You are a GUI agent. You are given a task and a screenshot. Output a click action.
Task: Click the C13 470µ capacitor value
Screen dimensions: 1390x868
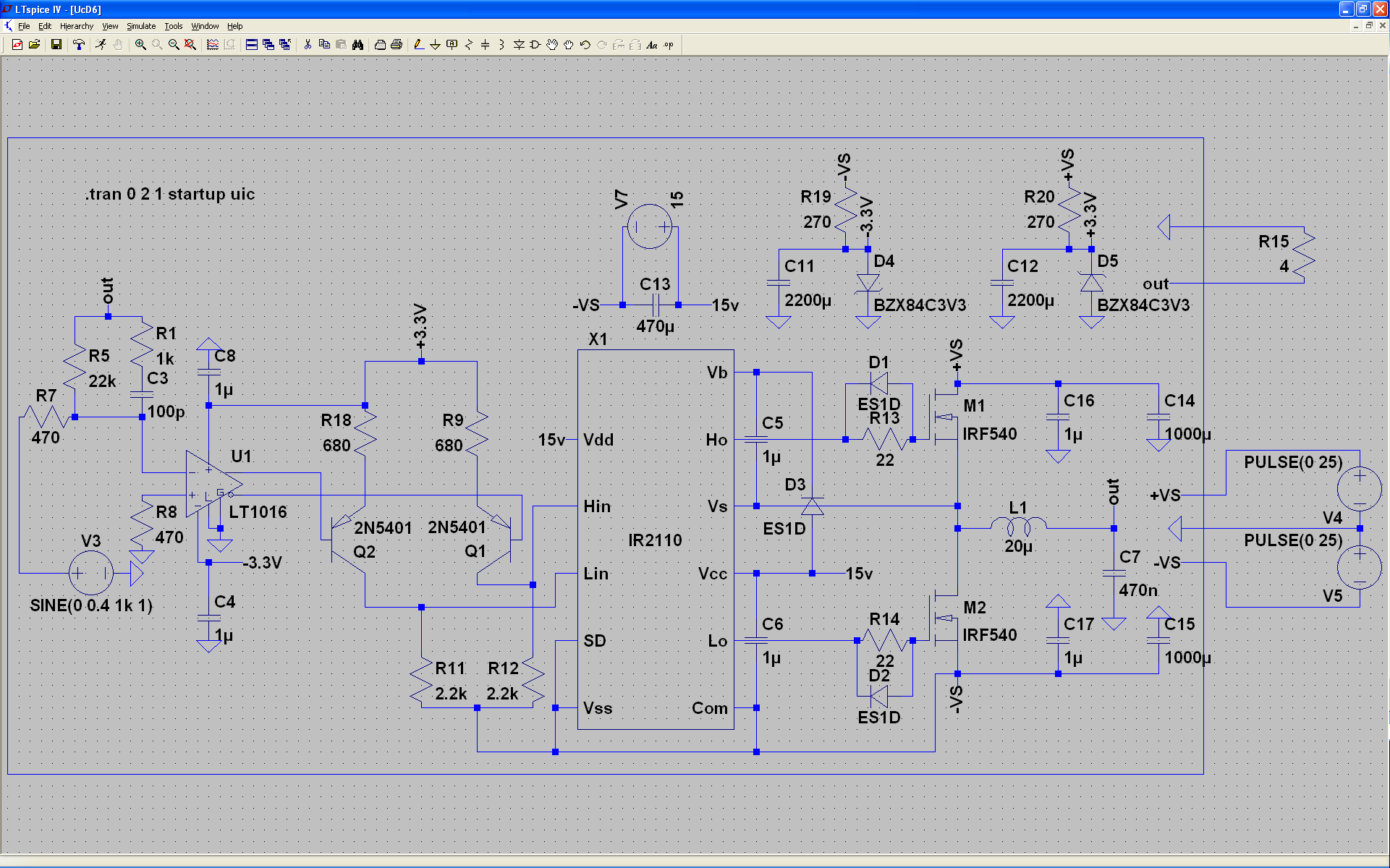coord(655,326)
